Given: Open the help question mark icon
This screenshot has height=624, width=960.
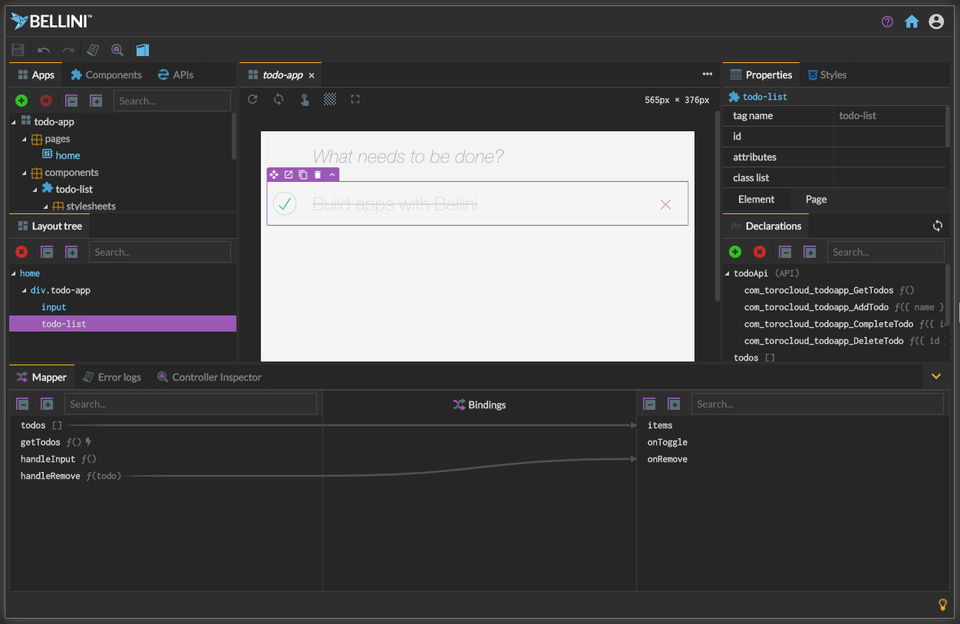Looking at the screenshot, I should pos(887,21).
